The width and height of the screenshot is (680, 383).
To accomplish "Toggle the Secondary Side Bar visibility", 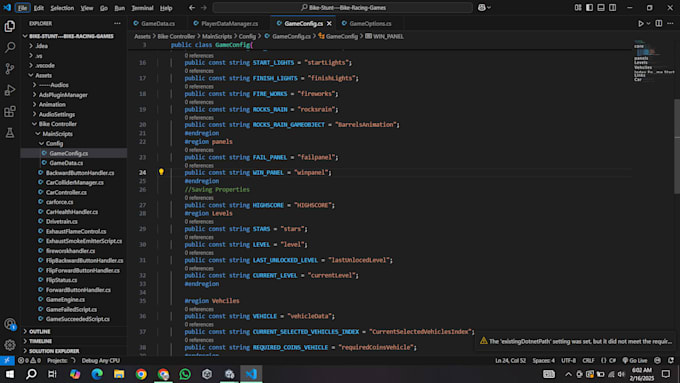I will [612, 8].
